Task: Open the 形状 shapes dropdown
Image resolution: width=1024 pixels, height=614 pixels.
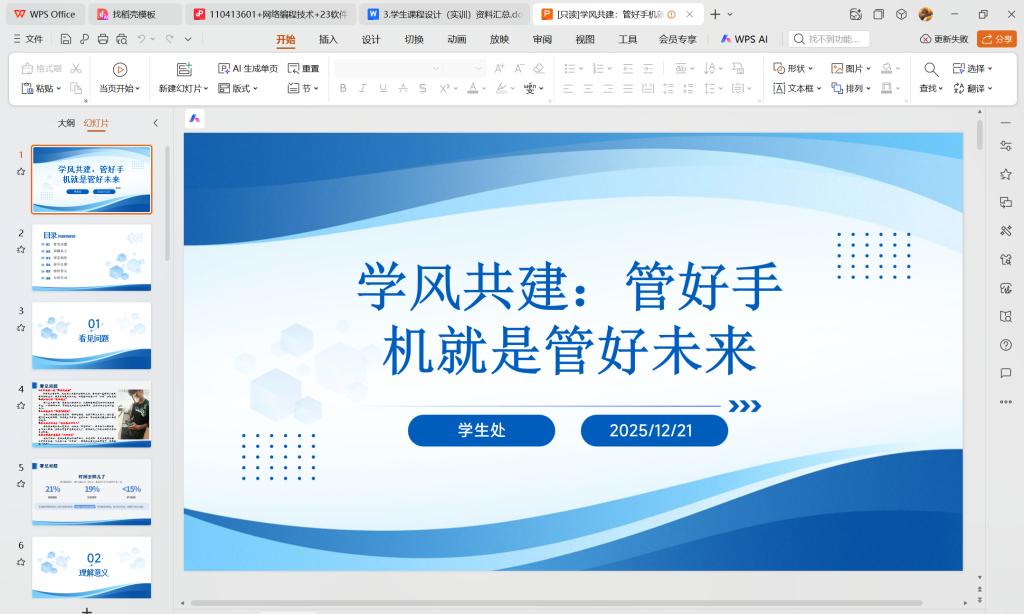Action: coord(794,68)
